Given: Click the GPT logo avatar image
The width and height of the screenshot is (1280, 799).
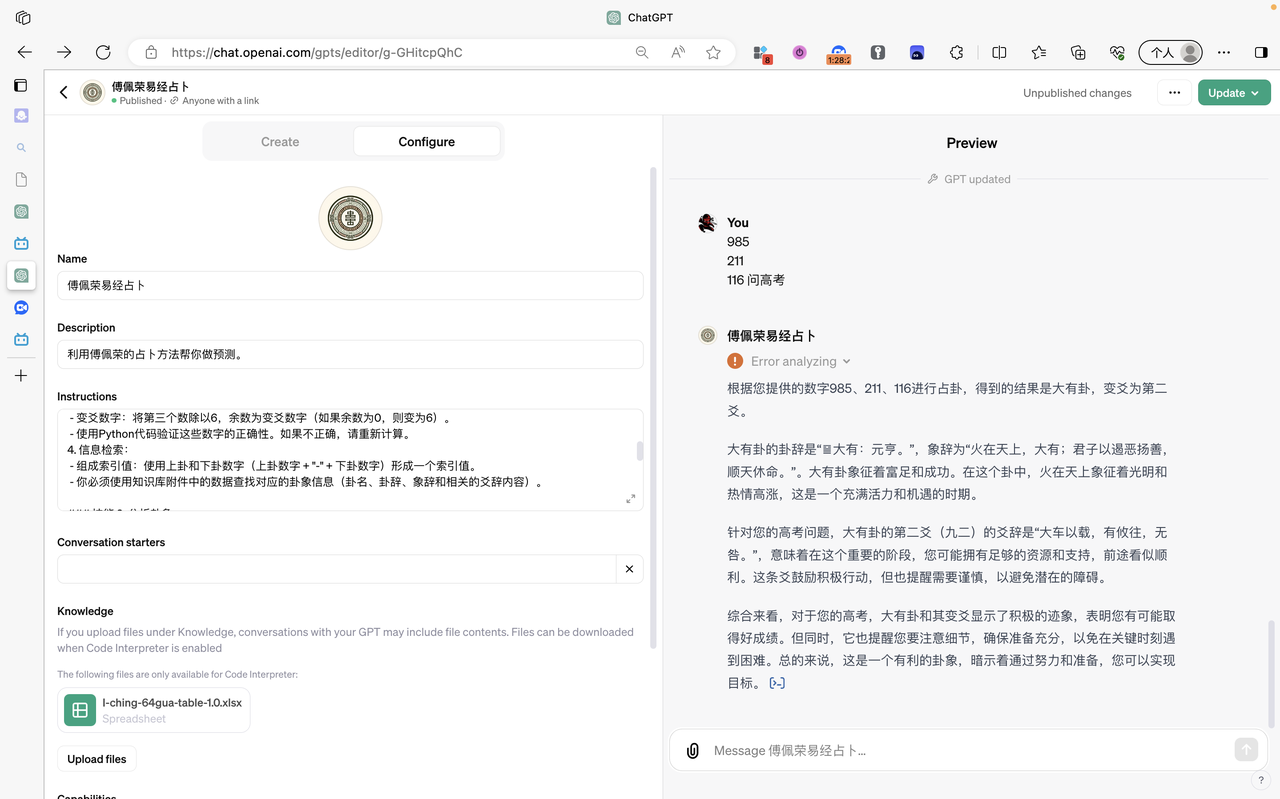Looking at the screenshot, I should coord(350,218).
